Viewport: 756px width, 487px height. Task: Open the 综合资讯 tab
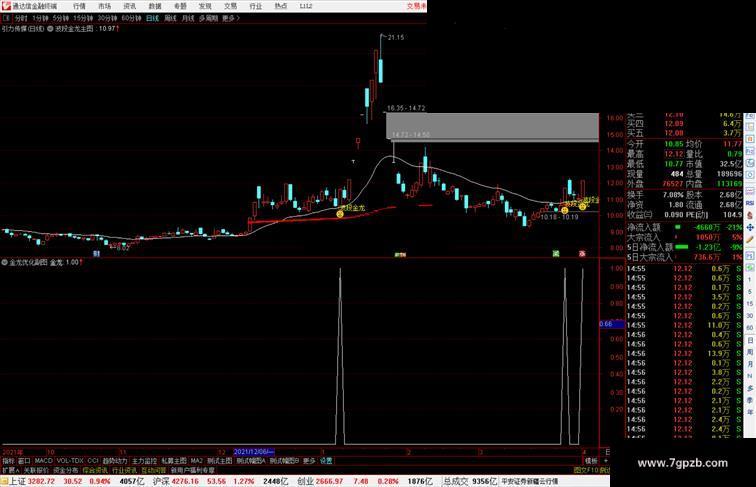tap(95, 470)
